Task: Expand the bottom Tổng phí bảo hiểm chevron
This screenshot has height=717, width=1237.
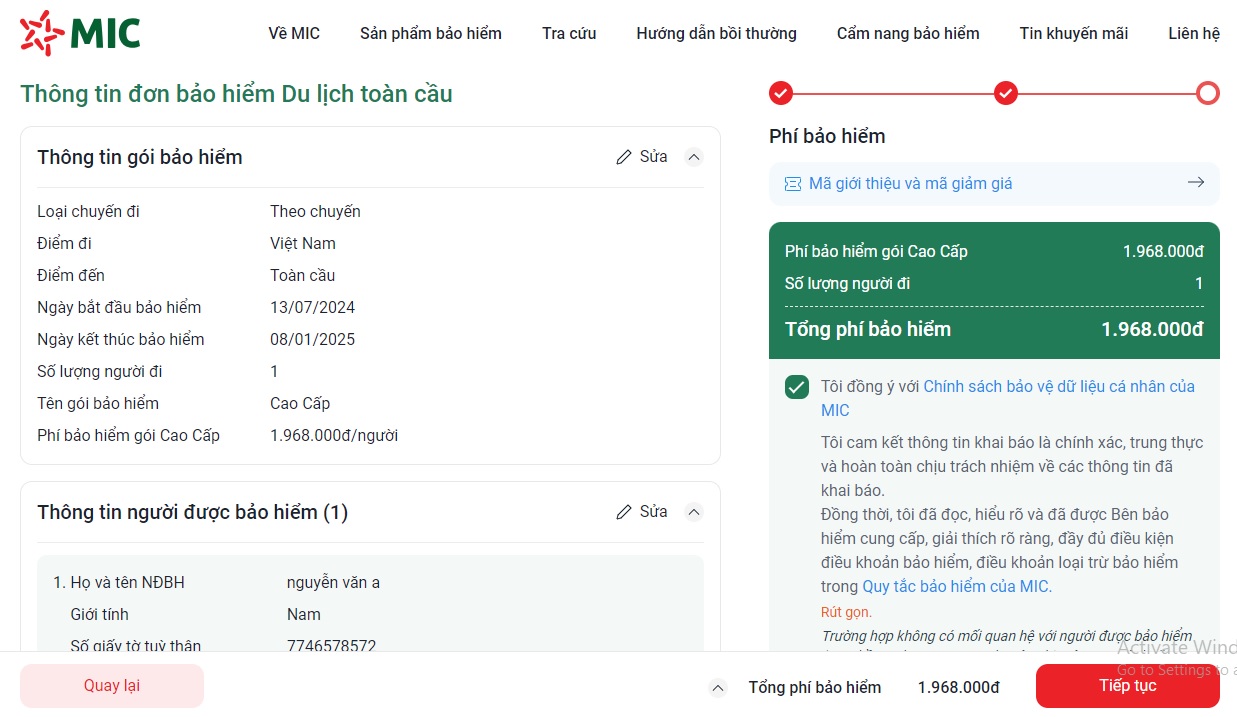Action: [717, 688]
